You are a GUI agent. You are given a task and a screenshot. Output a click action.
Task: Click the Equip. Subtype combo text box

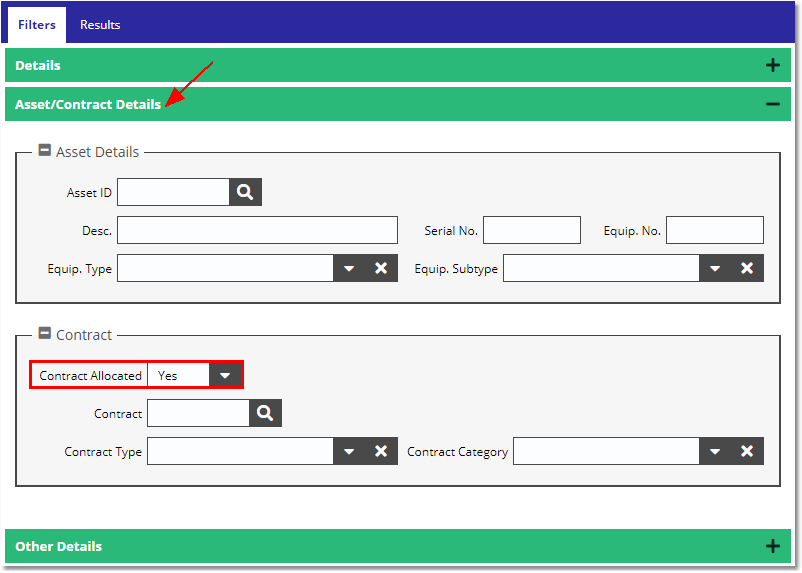click(602, 268)
